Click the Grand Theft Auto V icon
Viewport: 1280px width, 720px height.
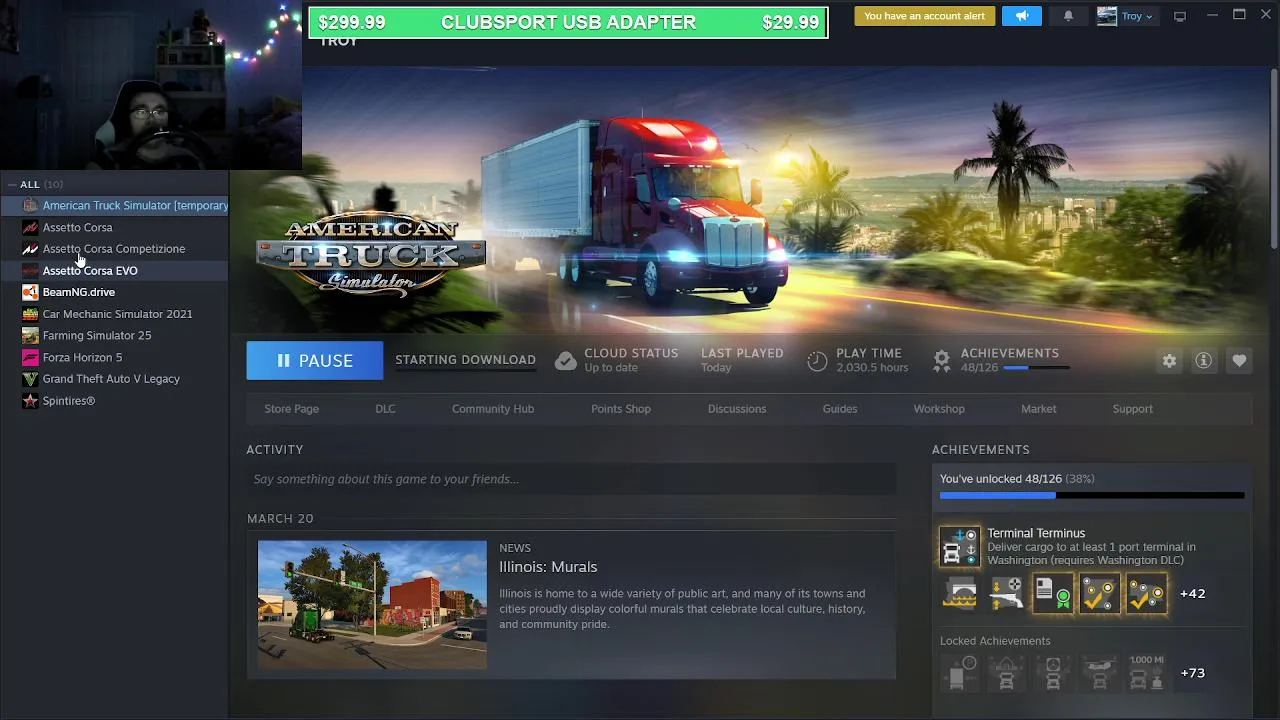pyautogui.click(x=30, y=379)
